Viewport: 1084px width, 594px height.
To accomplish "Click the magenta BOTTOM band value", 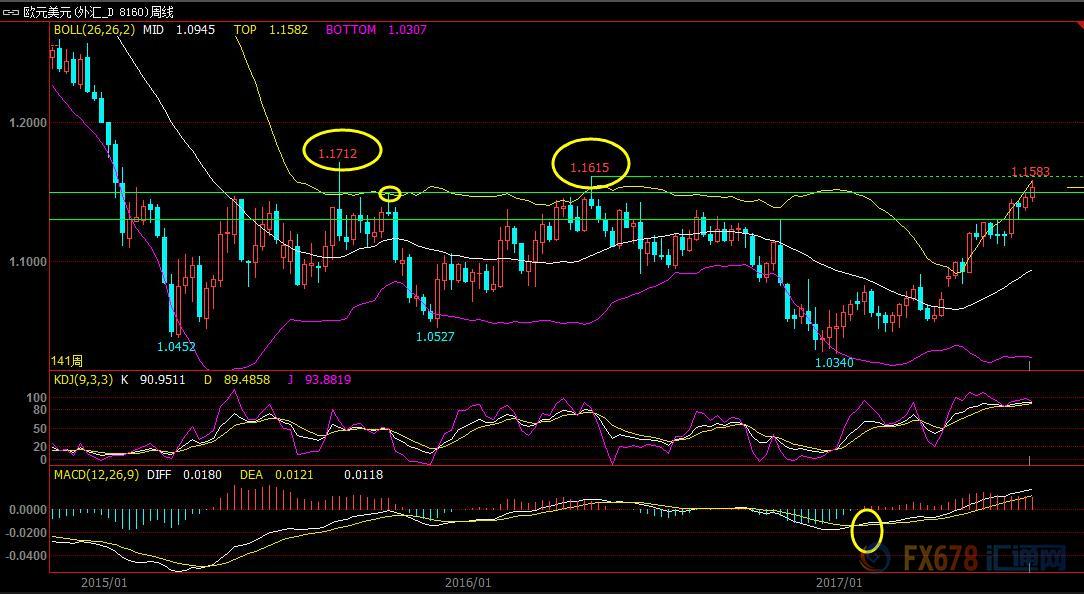I will click(x=406, y=30).
